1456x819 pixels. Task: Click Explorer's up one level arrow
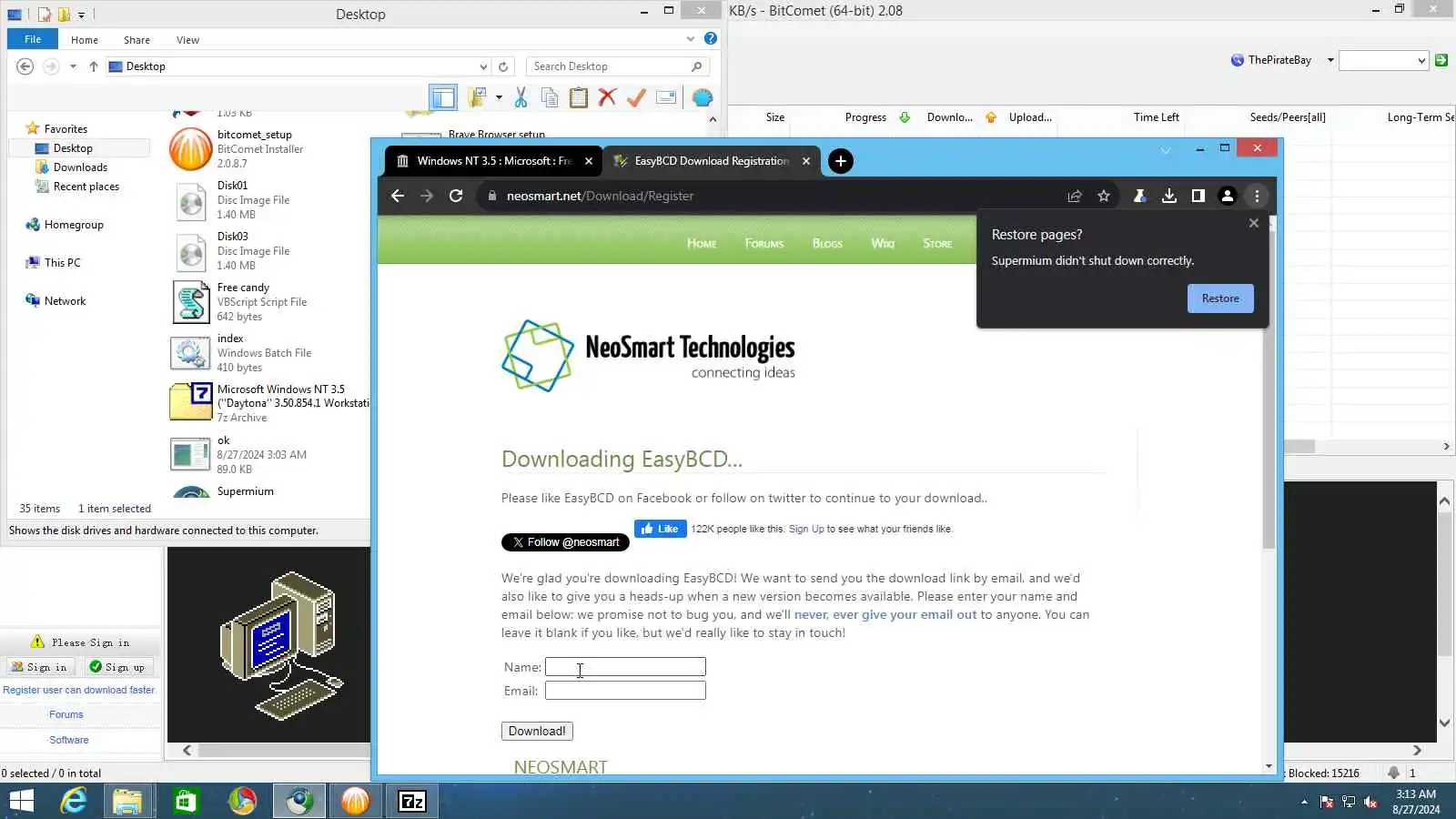tap(93, 66)
